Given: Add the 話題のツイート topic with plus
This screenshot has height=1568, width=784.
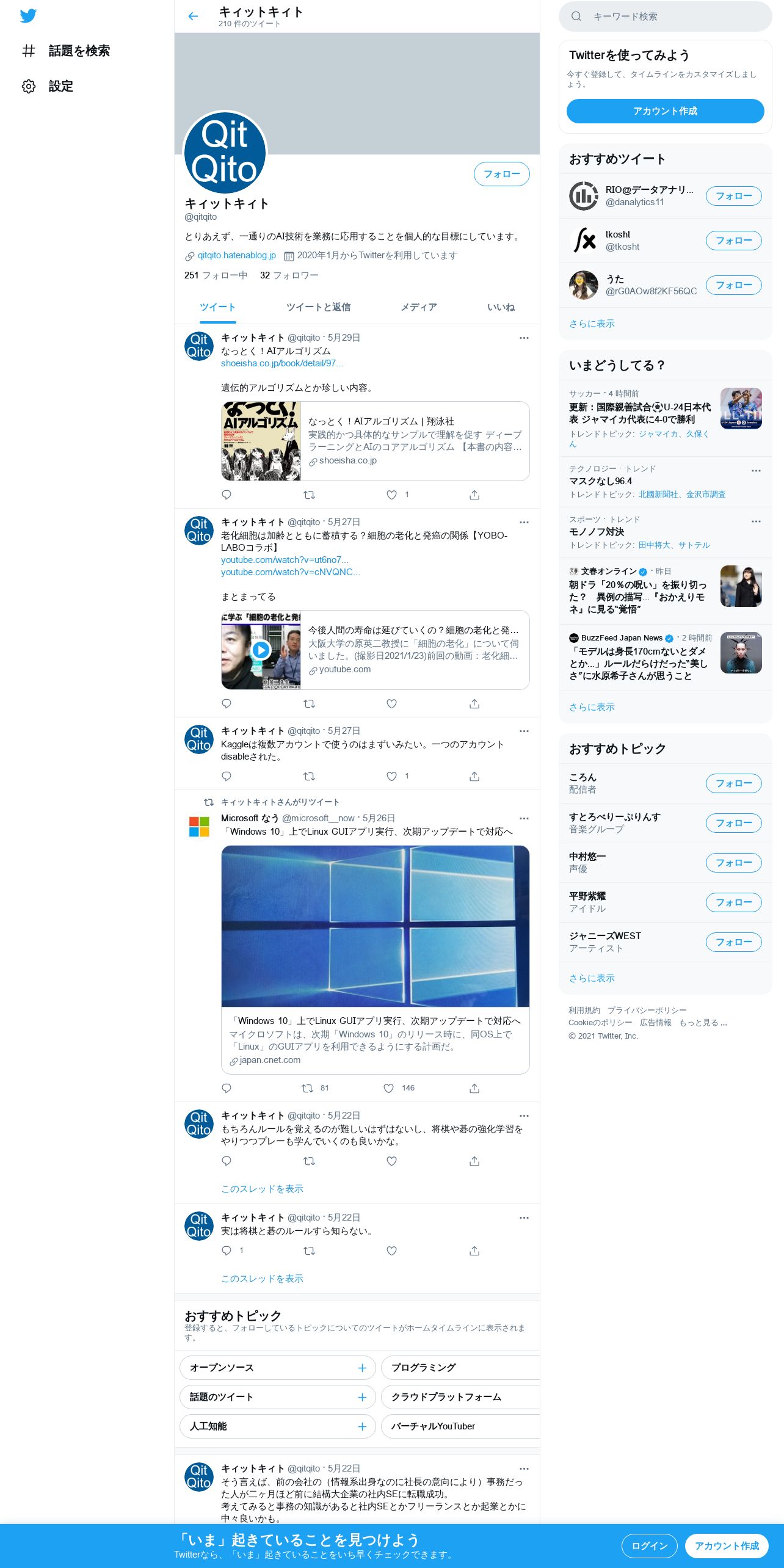Looking at the screenshot, I should click(x=362, y=1397).
